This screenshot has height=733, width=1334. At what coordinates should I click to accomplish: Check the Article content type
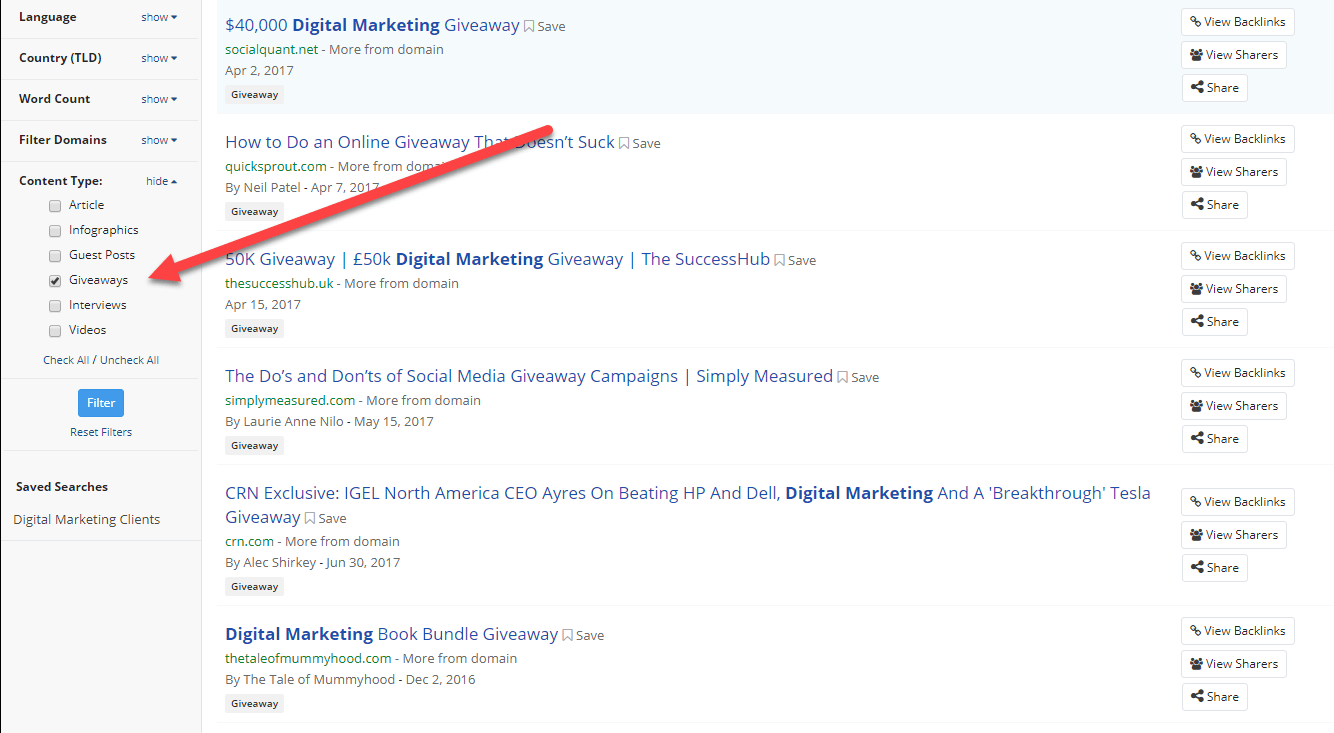pyautogui.click(x=55, y=206)
